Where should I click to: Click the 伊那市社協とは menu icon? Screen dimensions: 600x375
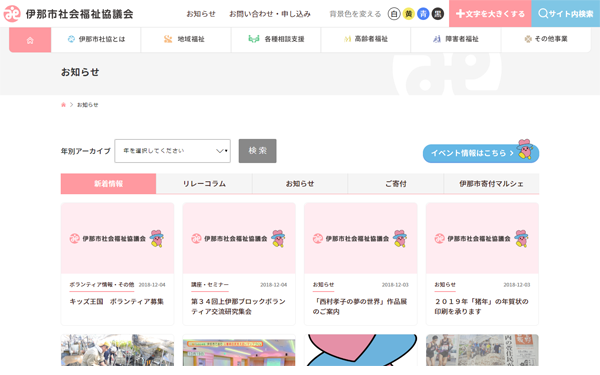point(71,39)
